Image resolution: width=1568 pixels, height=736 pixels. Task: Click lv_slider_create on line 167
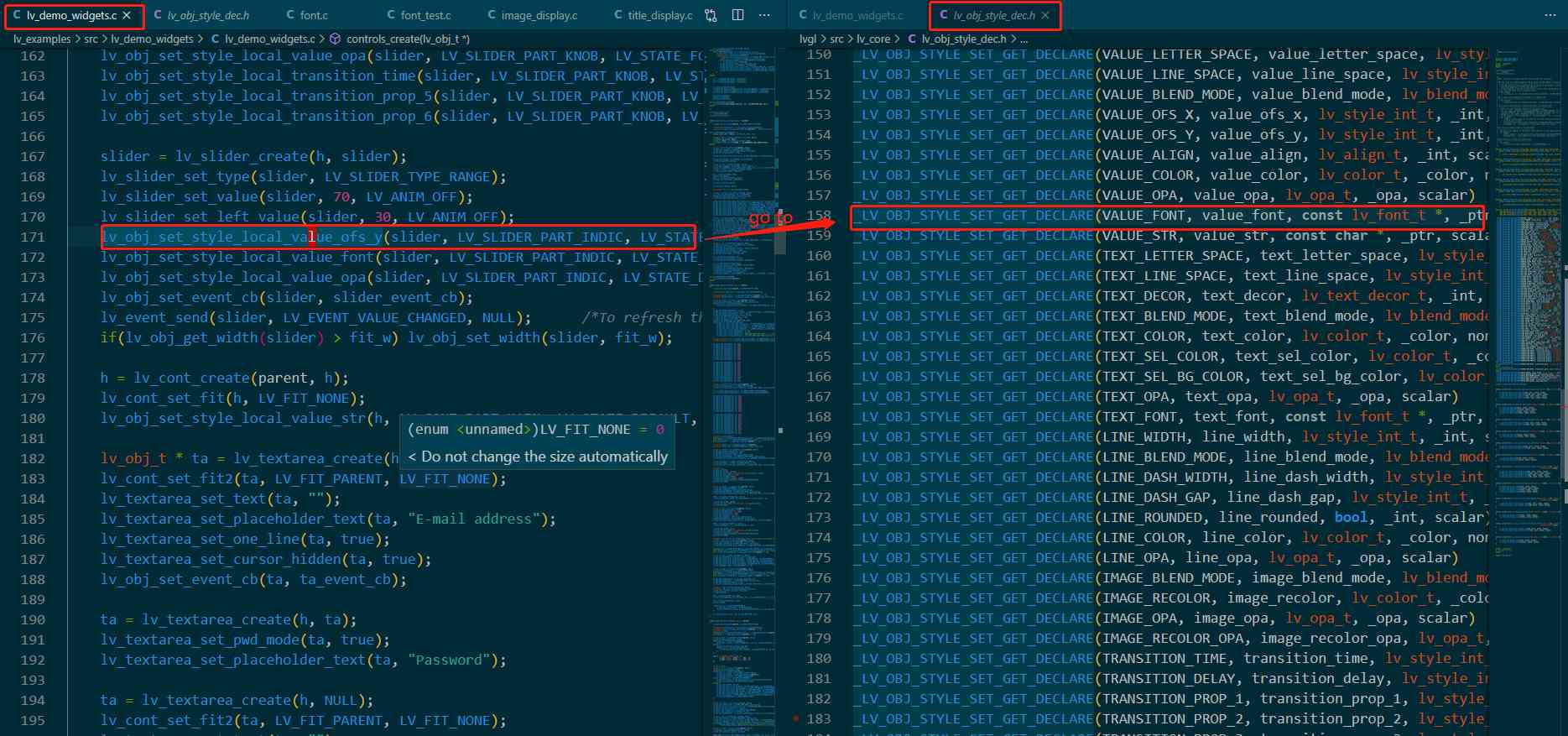point(242,157)
